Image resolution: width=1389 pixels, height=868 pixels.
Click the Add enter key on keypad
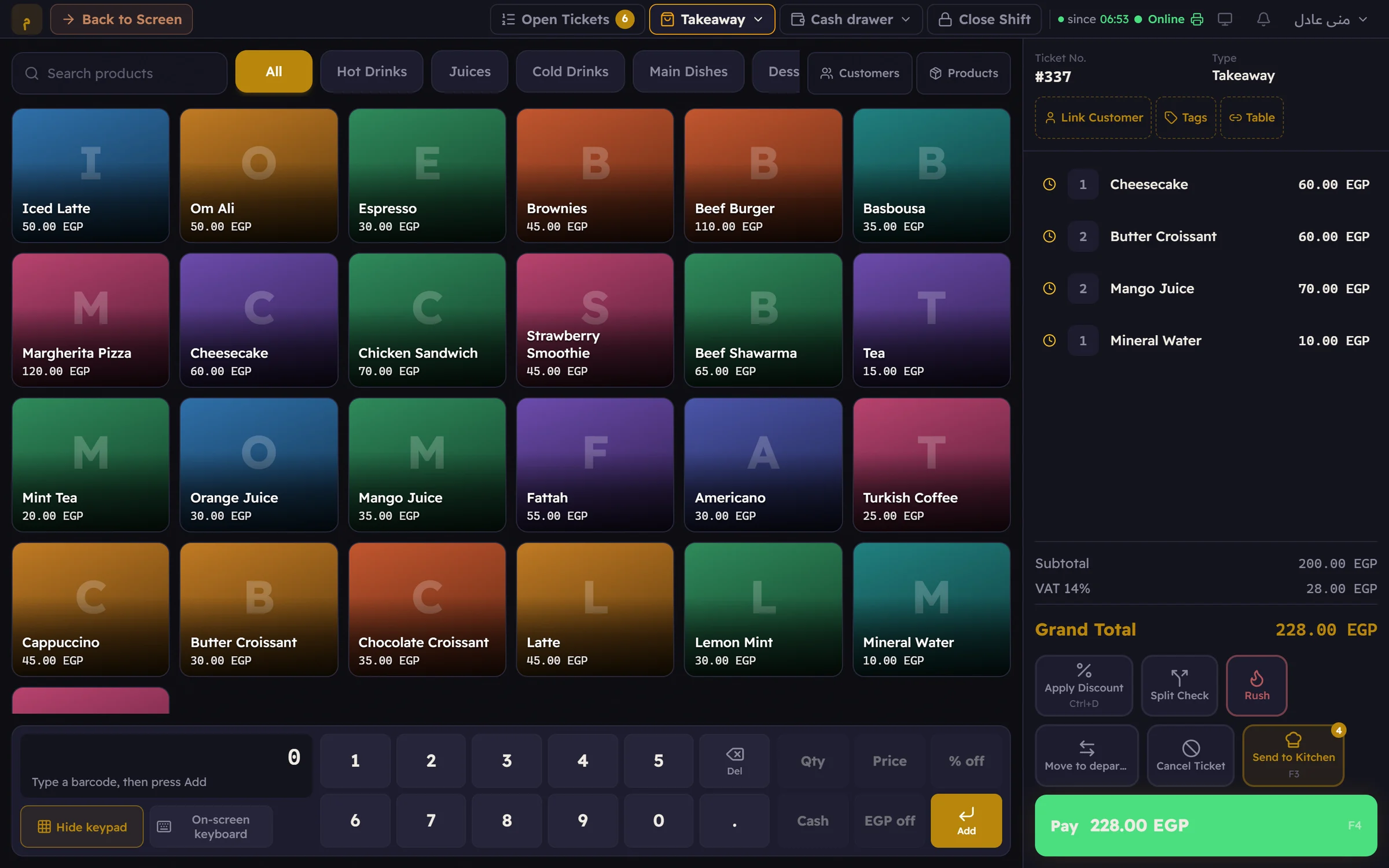click(x=966, y=821)
